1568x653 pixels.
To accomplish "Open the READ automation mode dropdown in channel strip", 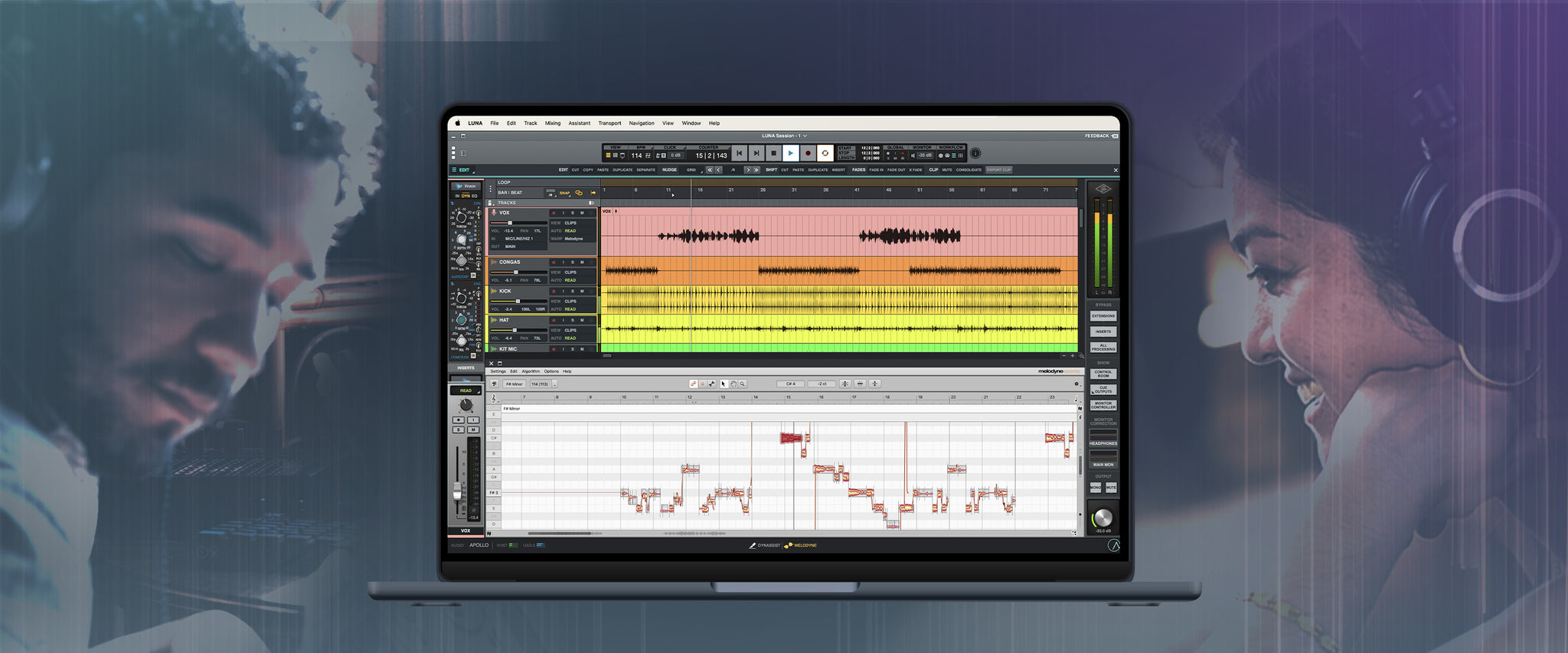I will [x=465, y=390].
